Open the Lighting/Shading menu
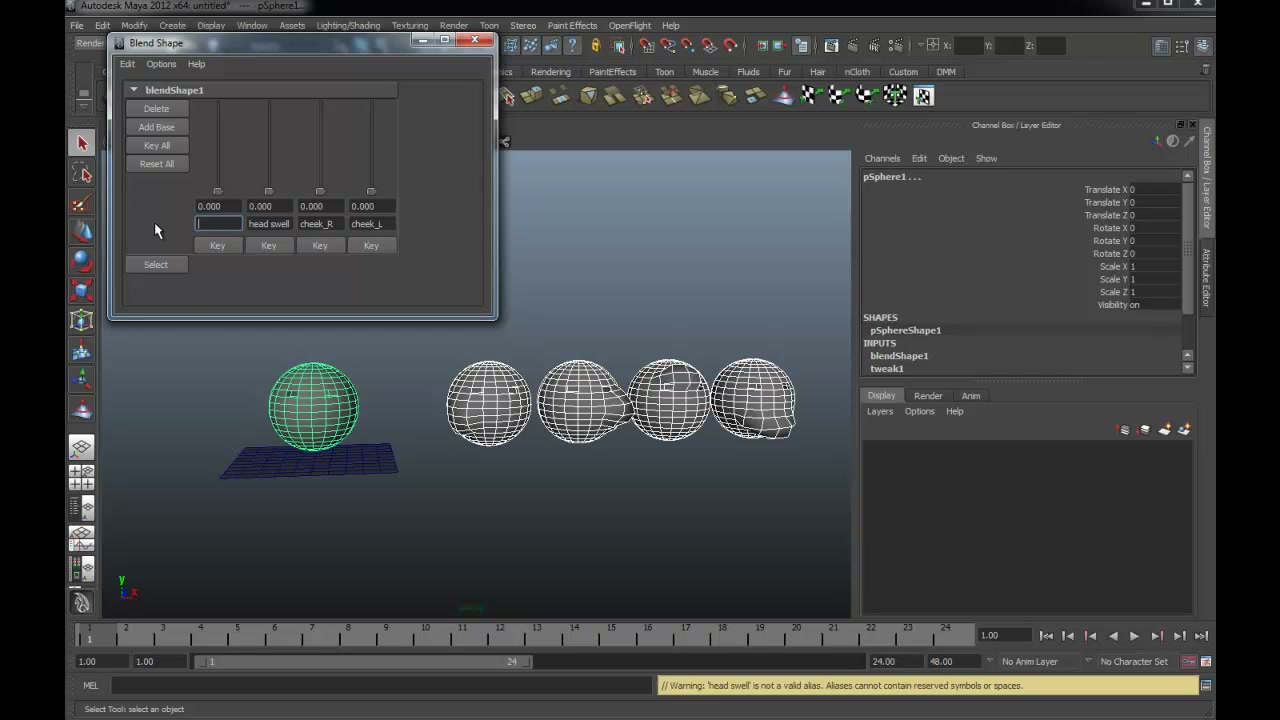 (x=348, y=25)
